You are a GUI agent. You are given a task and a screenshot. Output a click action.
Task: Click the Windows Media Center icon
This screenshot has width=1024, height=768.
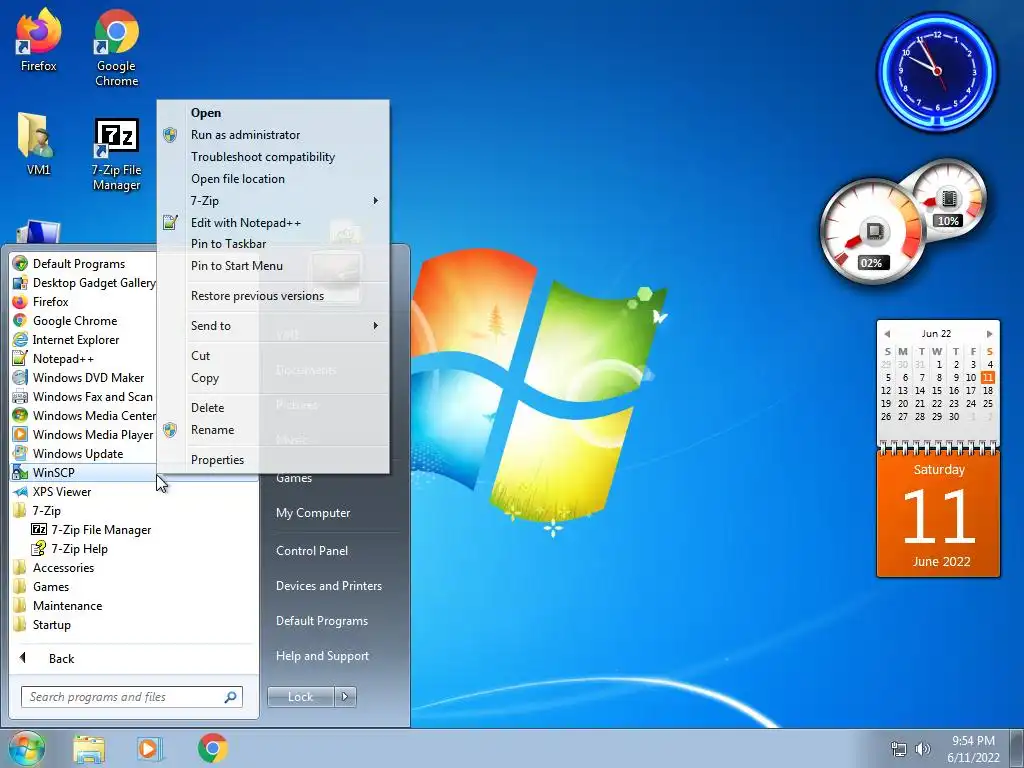20,415
